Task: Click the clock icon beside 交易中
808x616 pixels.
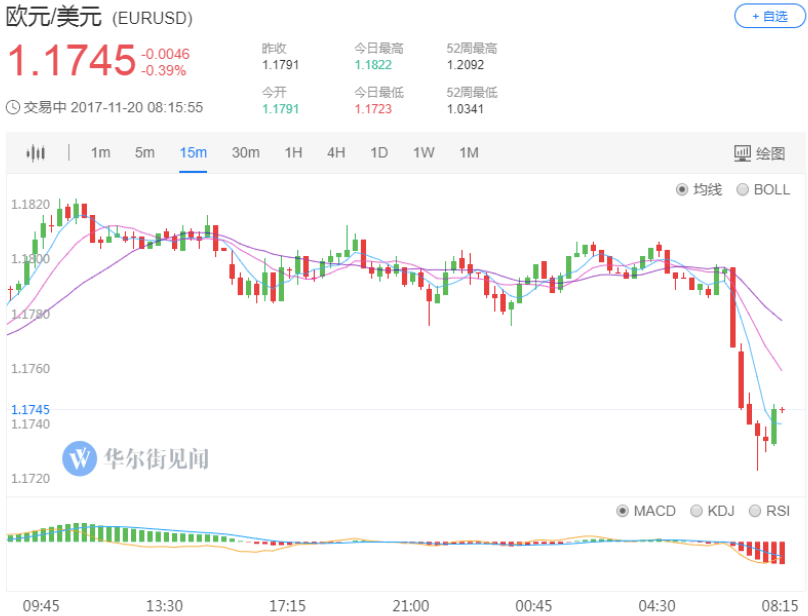Action: 13,108
